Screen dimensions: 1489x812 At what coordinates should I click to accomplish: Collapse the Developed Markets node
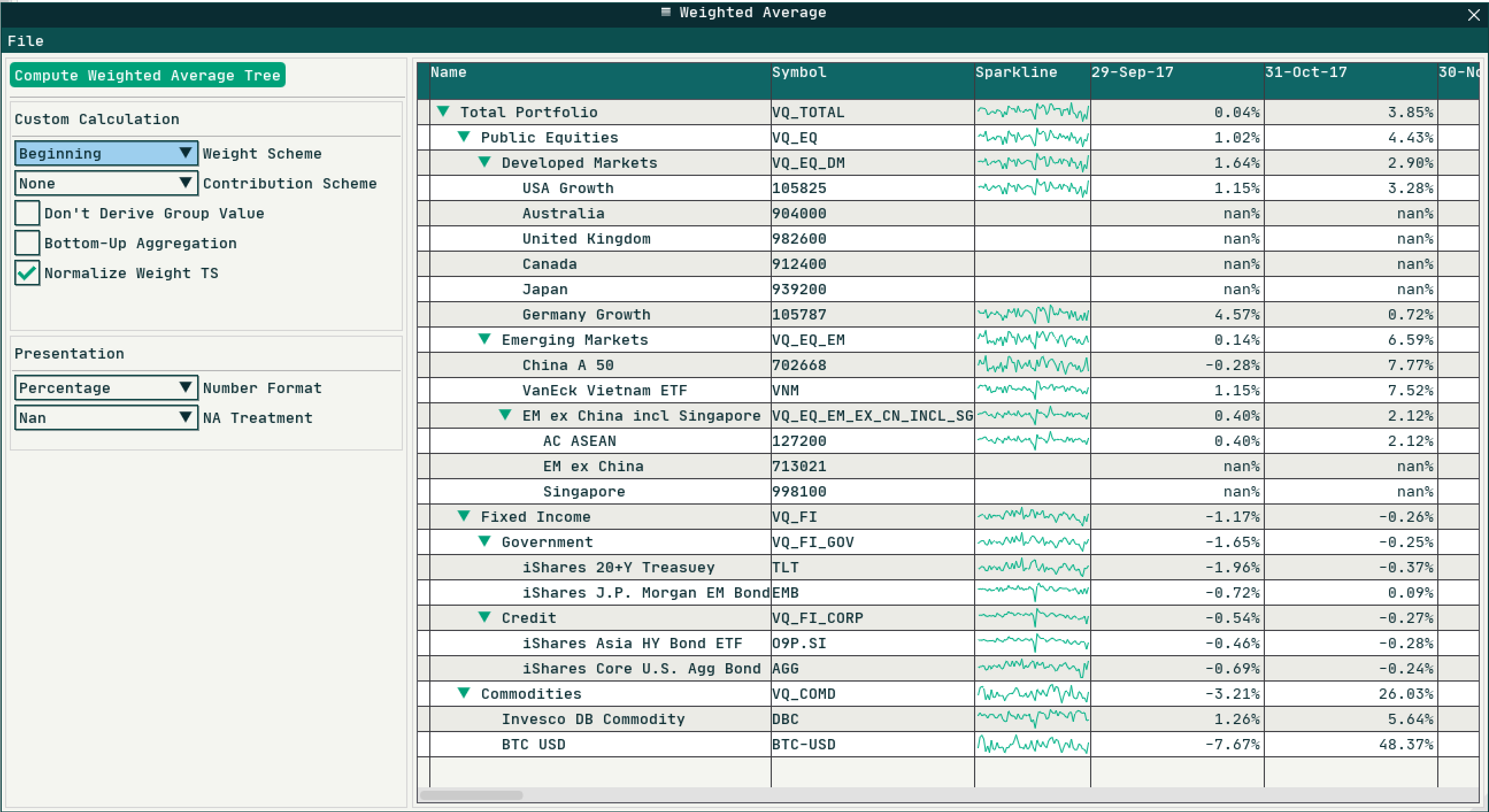(x=484, y=162)
